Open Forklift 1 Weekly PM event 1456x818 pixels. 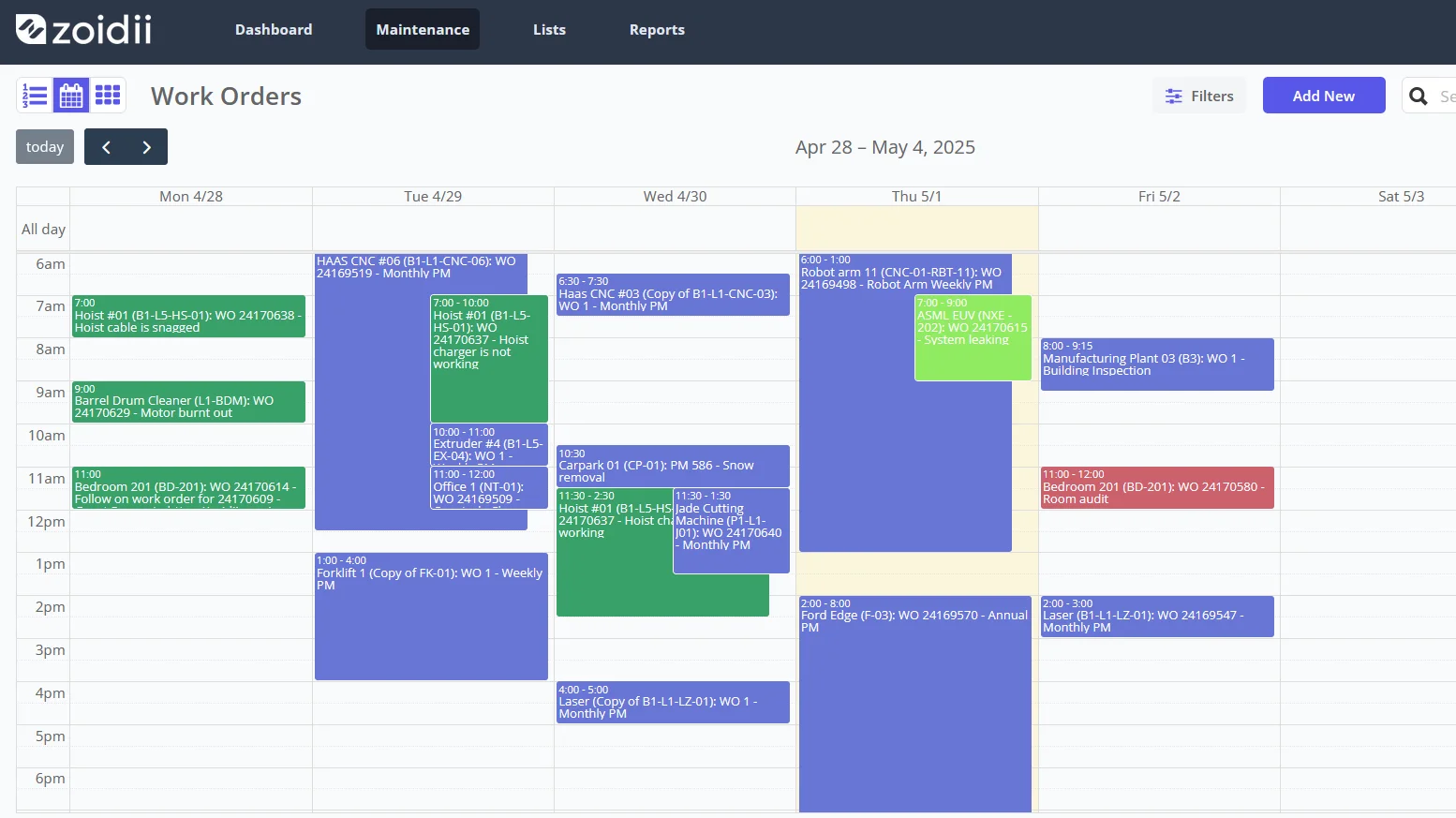pos(431,616)
